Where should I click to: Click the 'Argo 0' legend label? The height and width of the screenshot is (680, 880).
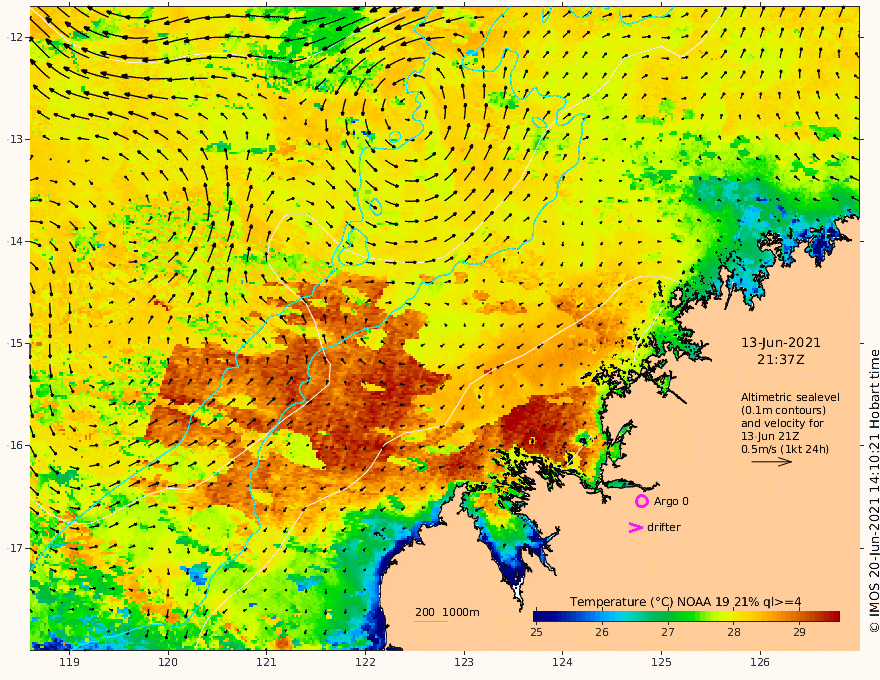tap(671, 501)
